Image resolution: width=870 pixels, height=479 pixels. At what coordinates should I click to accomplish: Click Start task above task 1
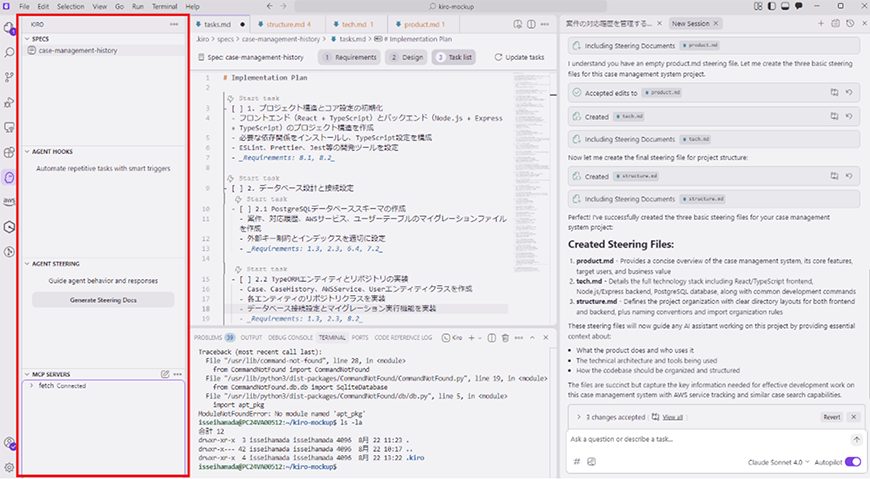[259, 98]
